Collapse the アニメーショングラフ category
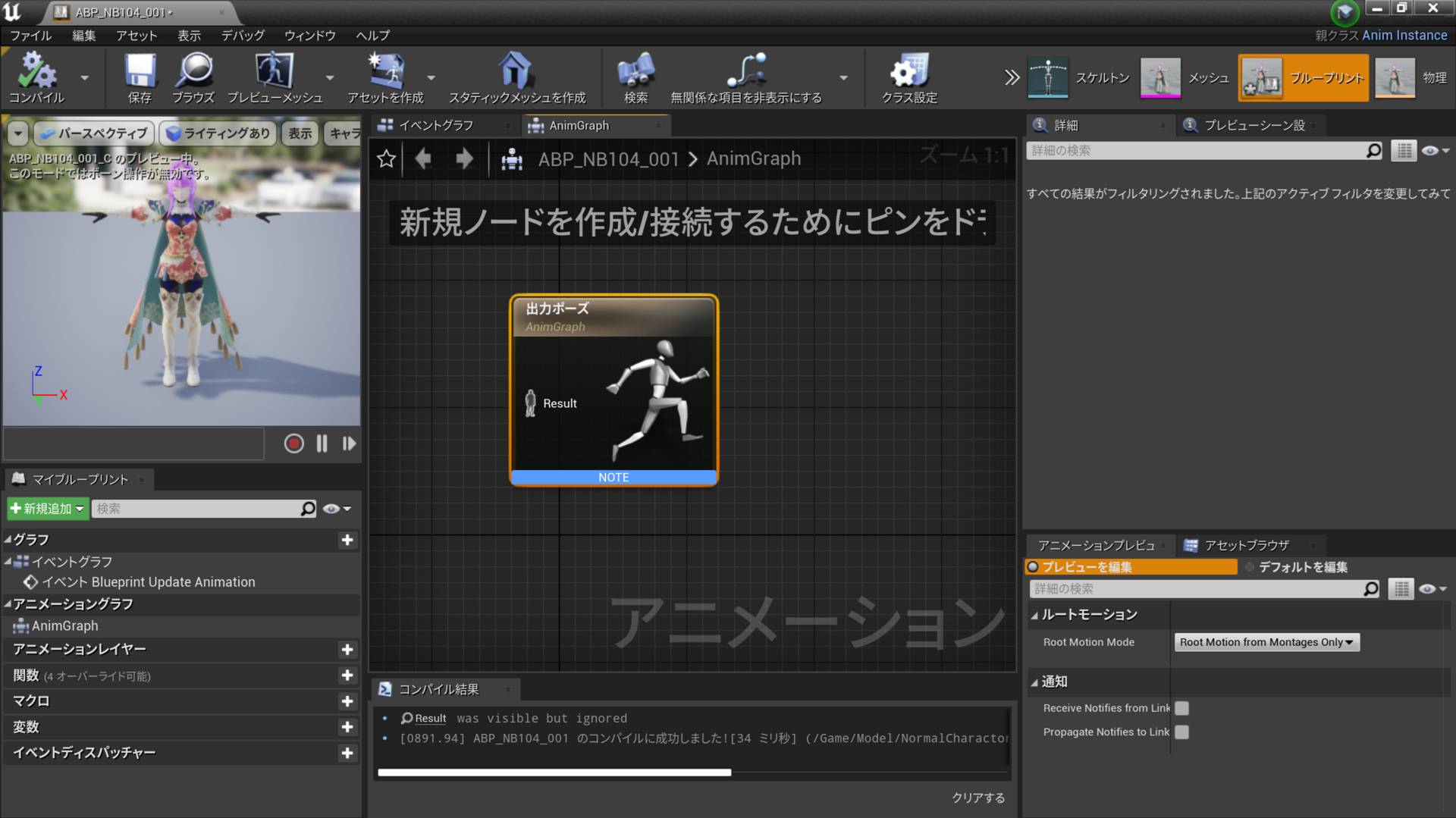The image size is (1456, 818). 8,604
